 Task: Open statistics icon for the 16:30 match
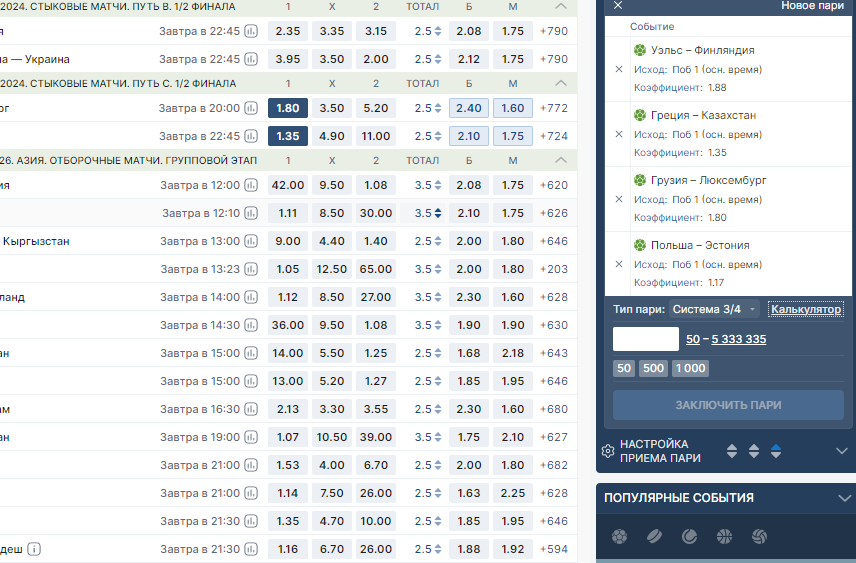tap(251, 409)
